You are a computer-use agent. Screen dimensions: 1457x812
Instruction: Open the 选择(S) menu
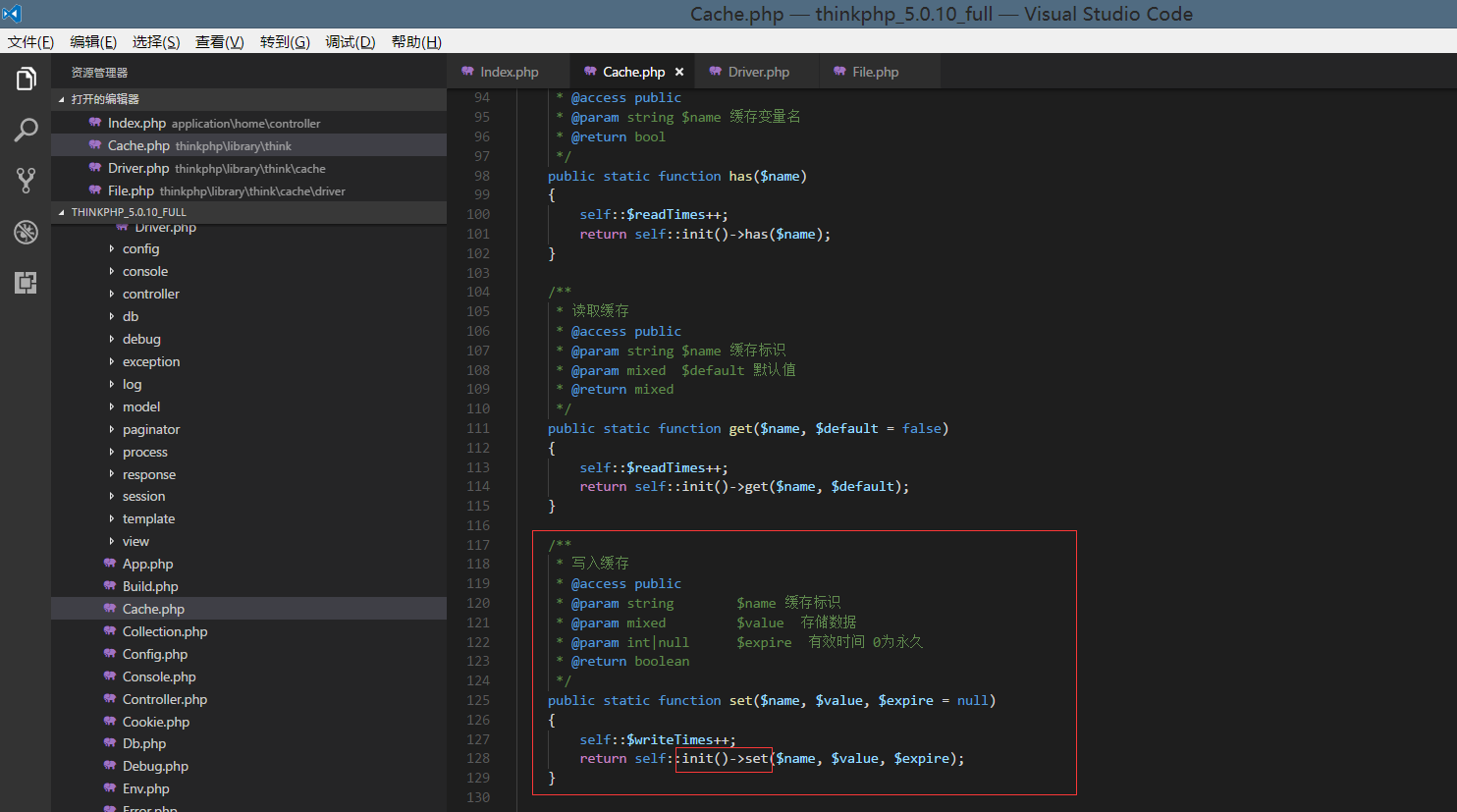tap(156, 41)
